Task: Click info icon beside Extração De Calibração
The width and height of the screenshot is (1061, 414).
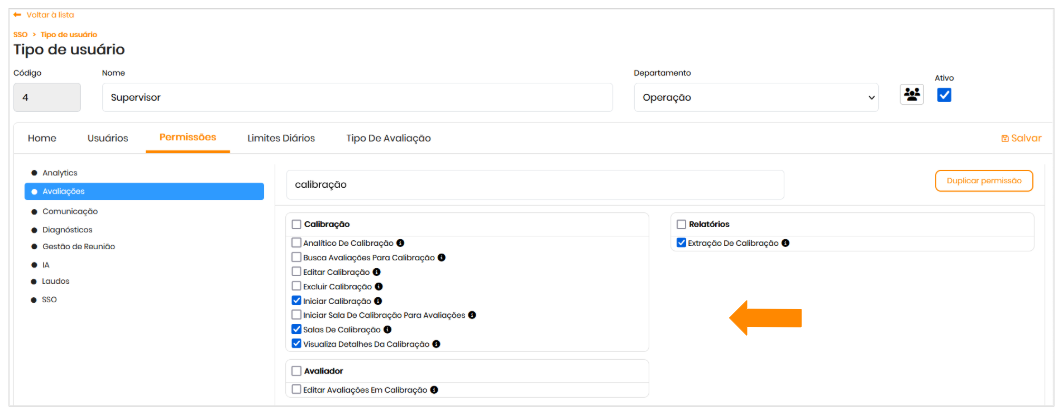Action: (x=786, y=243)
